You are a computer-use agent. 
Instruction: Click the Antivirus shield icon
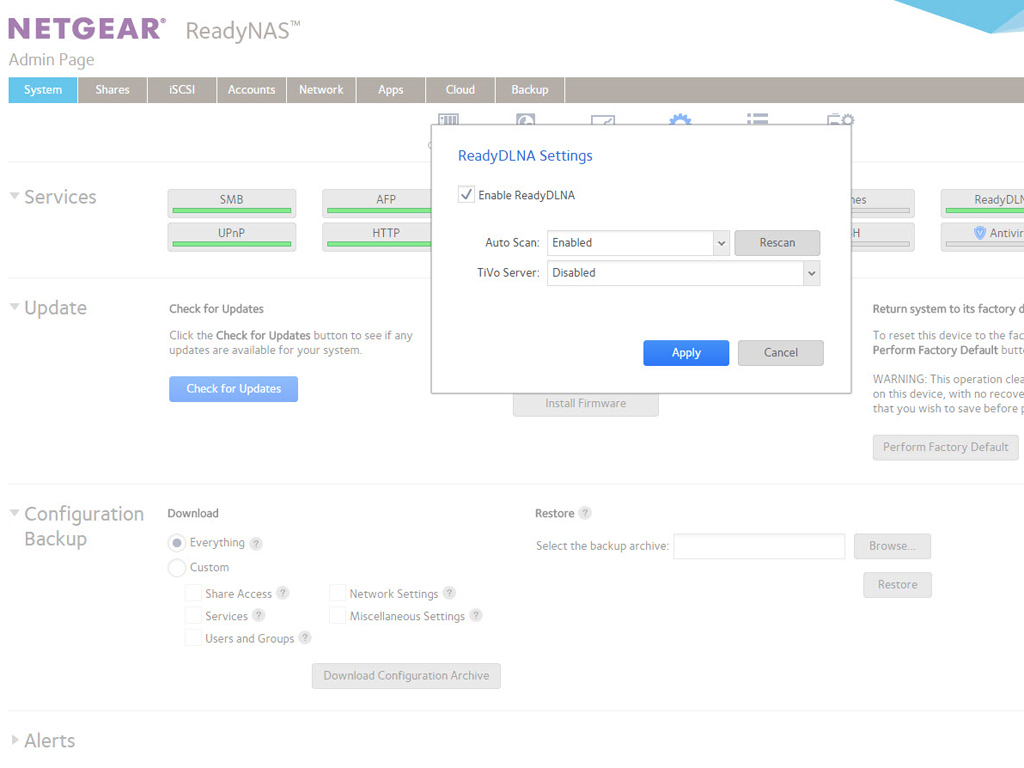click(x=980, y=233)
